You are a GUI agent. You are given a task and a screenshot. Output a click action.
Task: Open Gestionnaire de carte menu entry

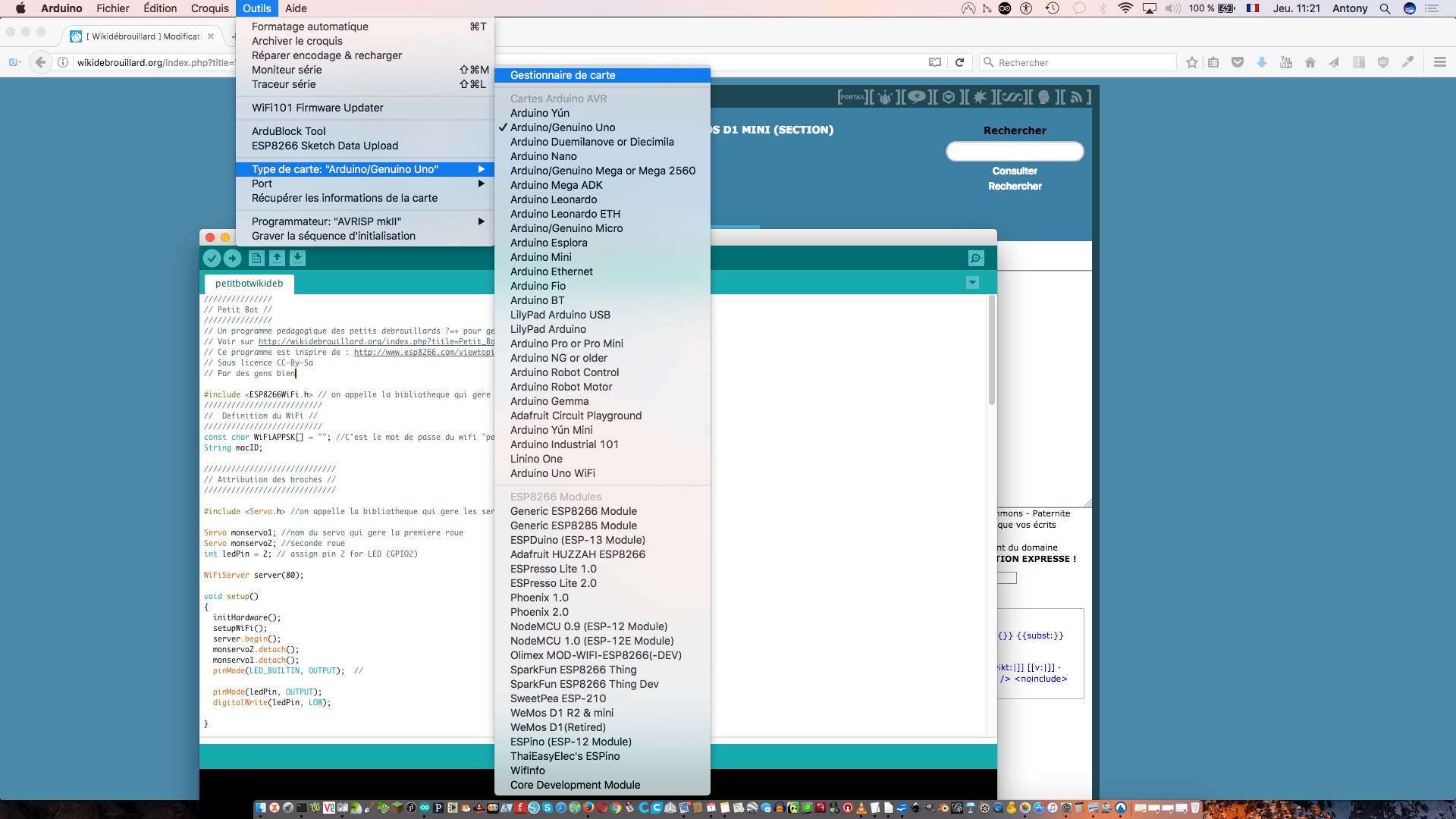562,75
